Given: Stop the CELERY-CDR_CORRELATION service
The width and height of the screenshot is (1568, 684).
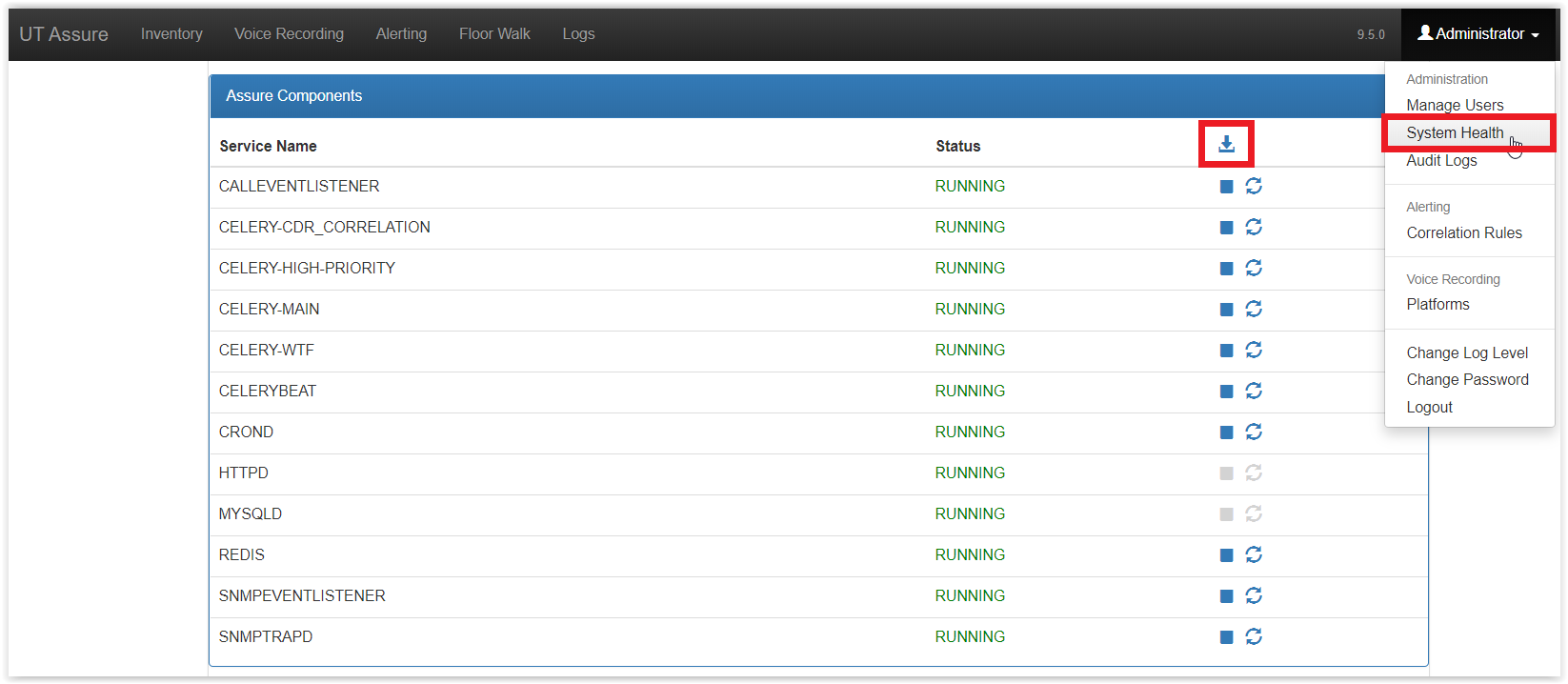Looking at the screenshot, I should click(1227, 228).
